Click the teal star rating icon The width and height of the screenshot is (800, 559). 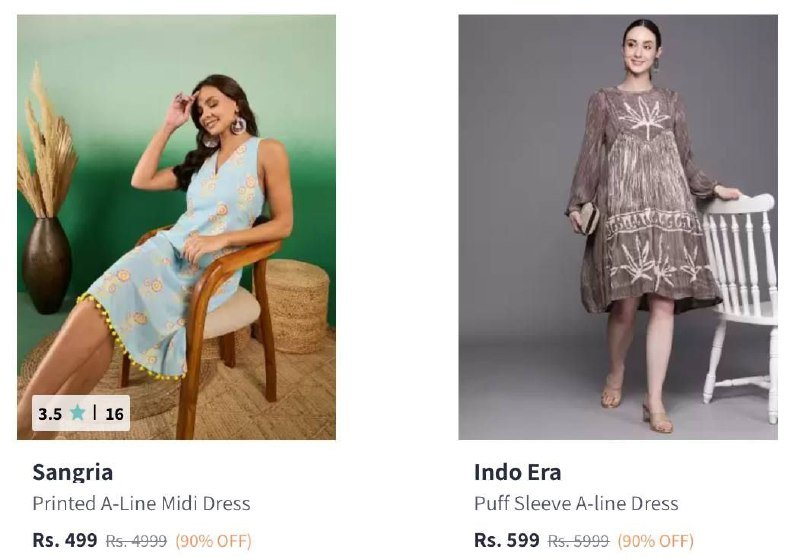coord(78,412)
